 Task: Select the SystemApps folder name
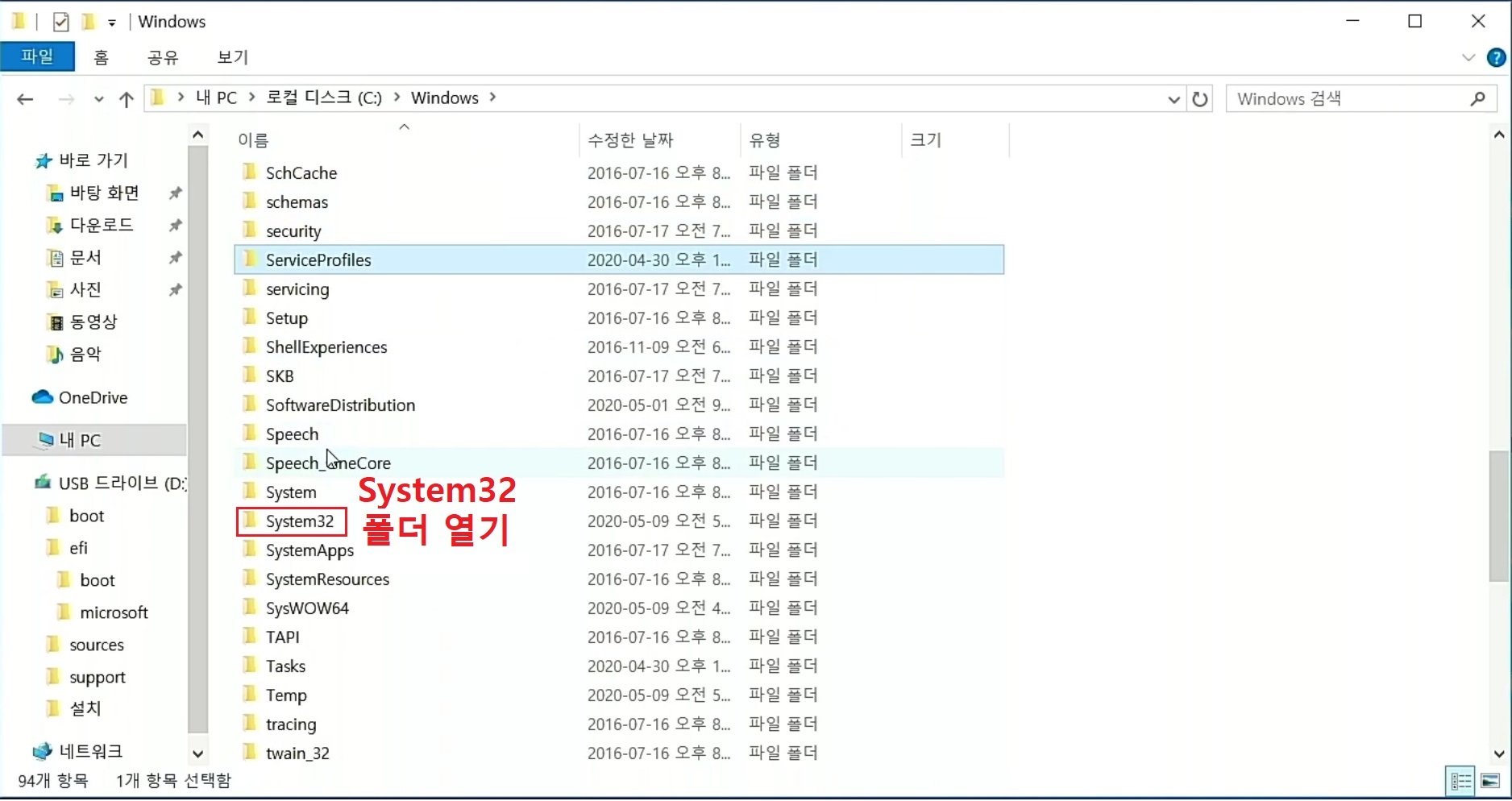[x=309, y=550]
